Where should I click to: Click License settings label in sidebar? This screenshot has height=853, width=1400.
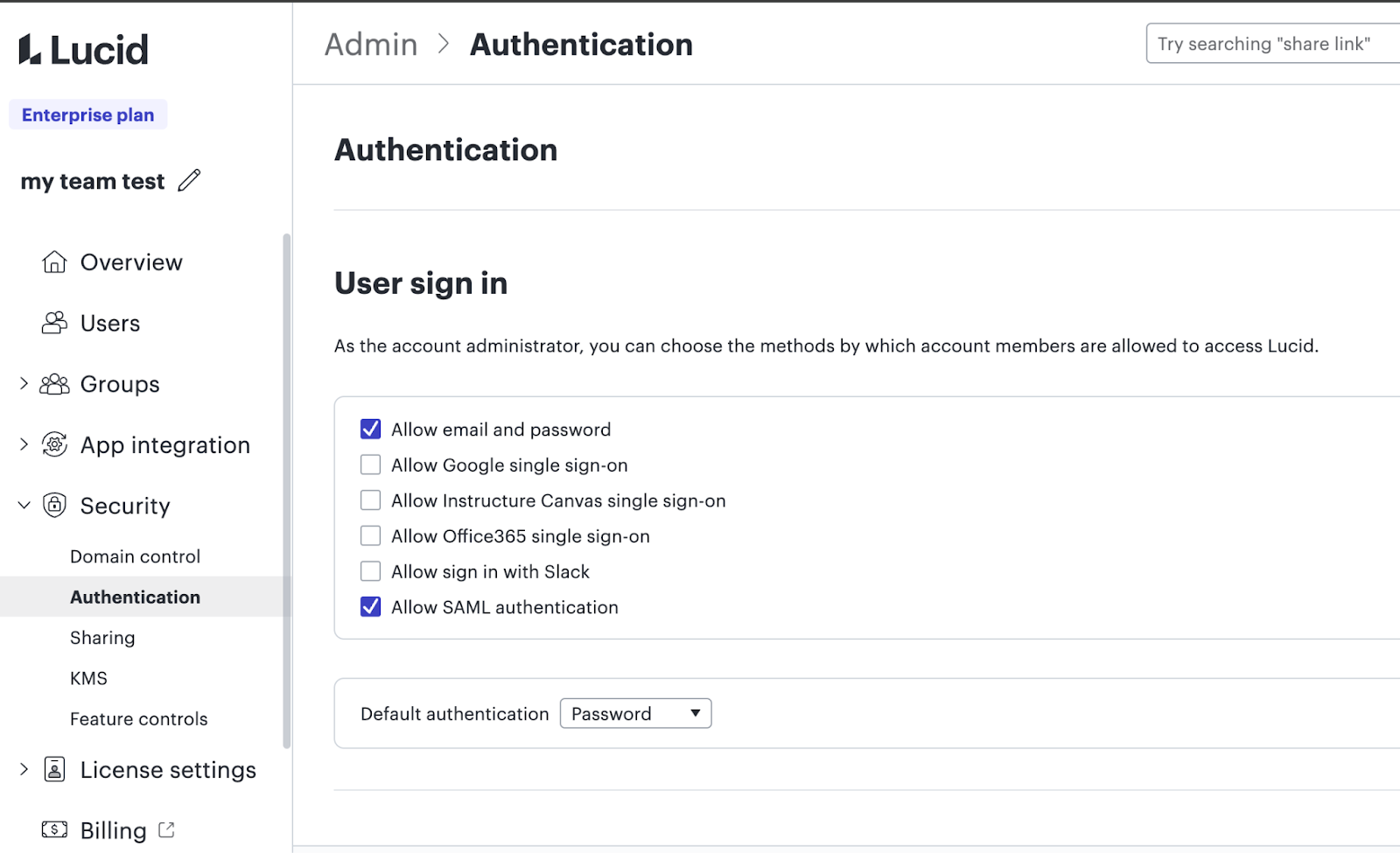pyautogui.click(x=168, y=770)
